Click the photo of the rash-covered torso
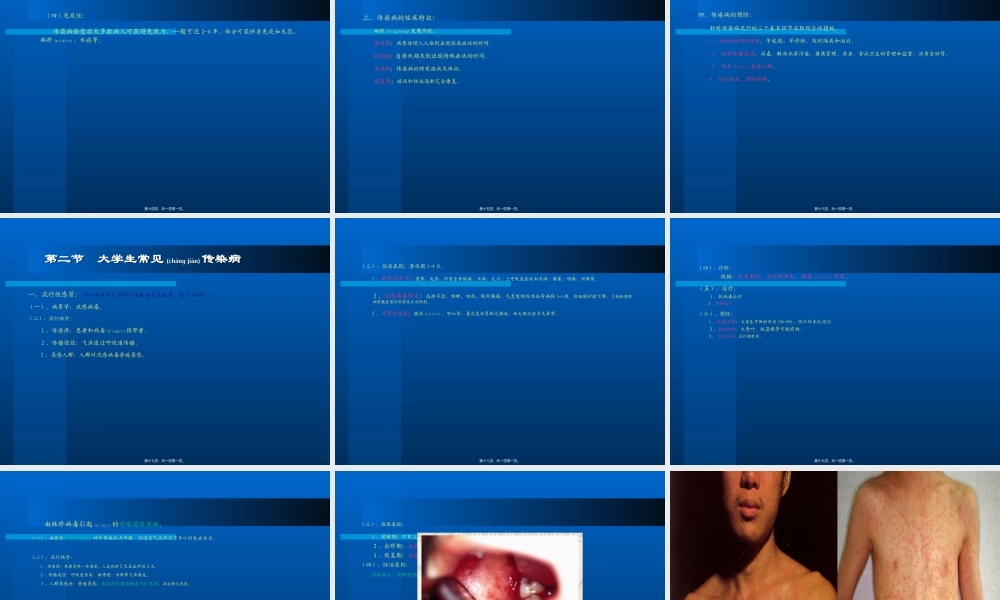 pyautogui.click(x=918, y=535)
